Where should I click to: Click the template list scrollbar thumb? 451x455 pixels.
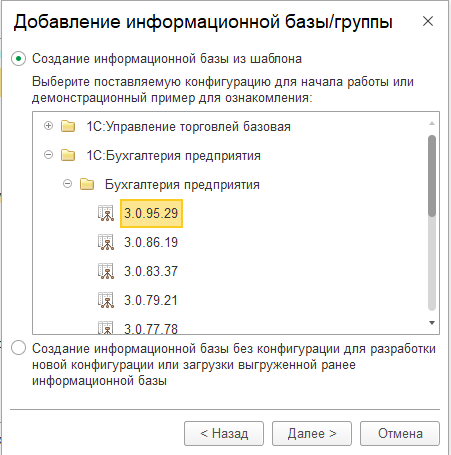(x=432, y=176)
